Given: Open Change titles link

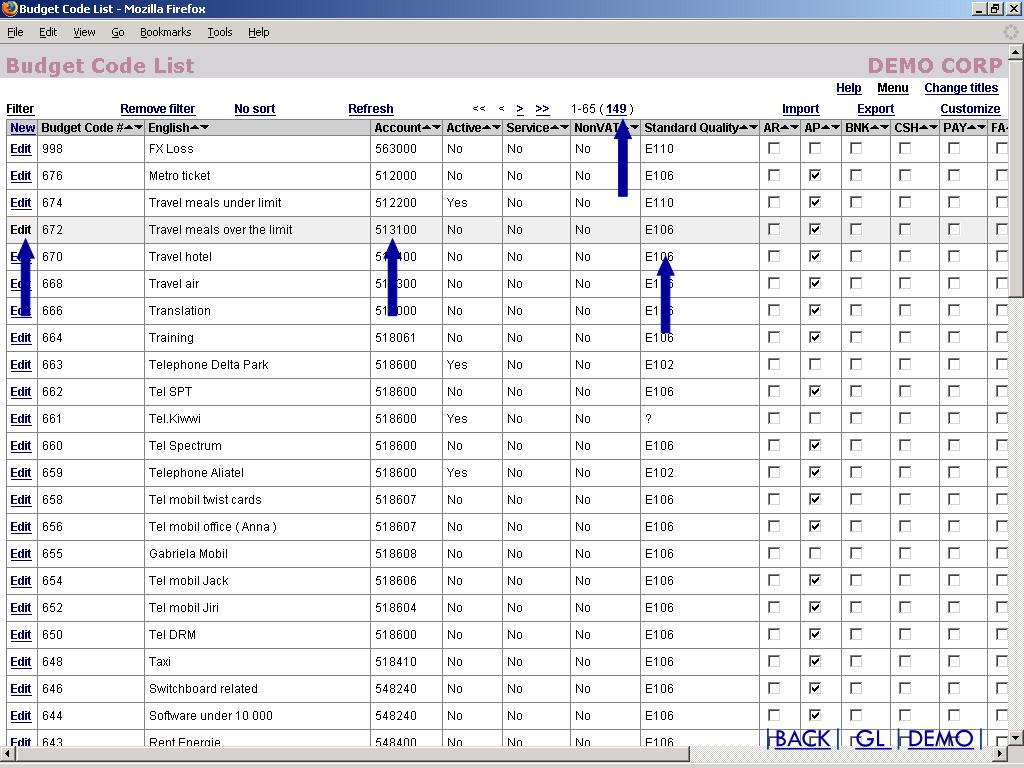Looking at the screenshot, I should coord(961,88).
